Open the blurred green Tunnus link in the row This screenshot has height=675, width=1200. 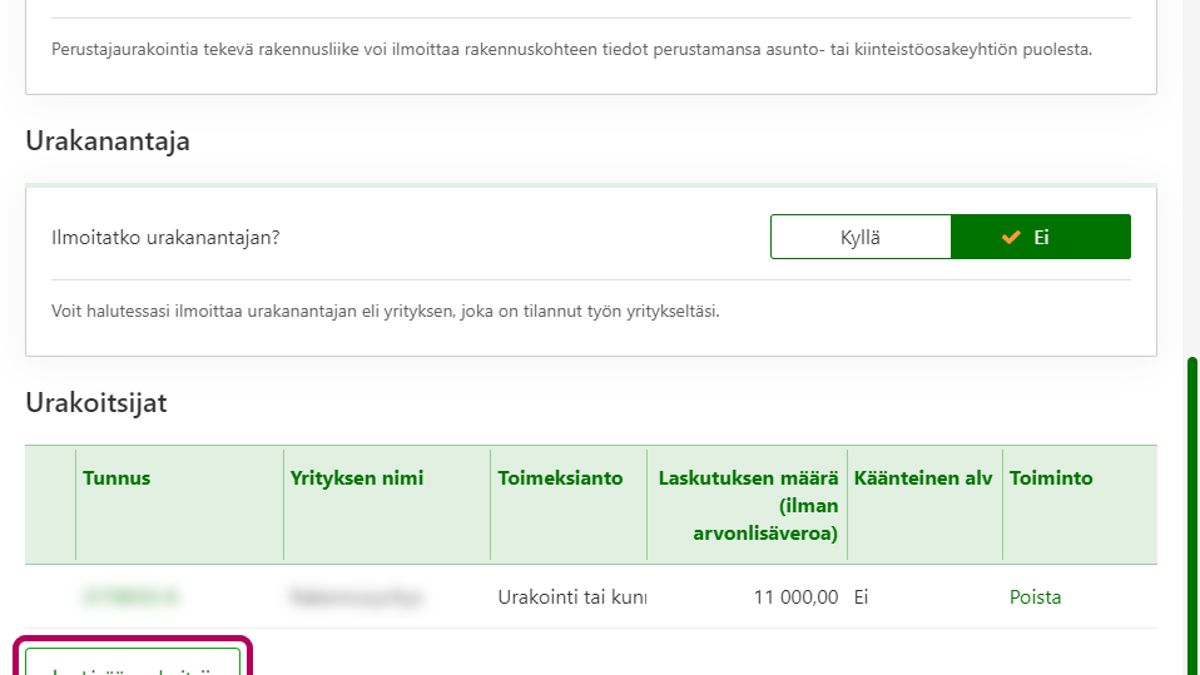pos(131,597)
